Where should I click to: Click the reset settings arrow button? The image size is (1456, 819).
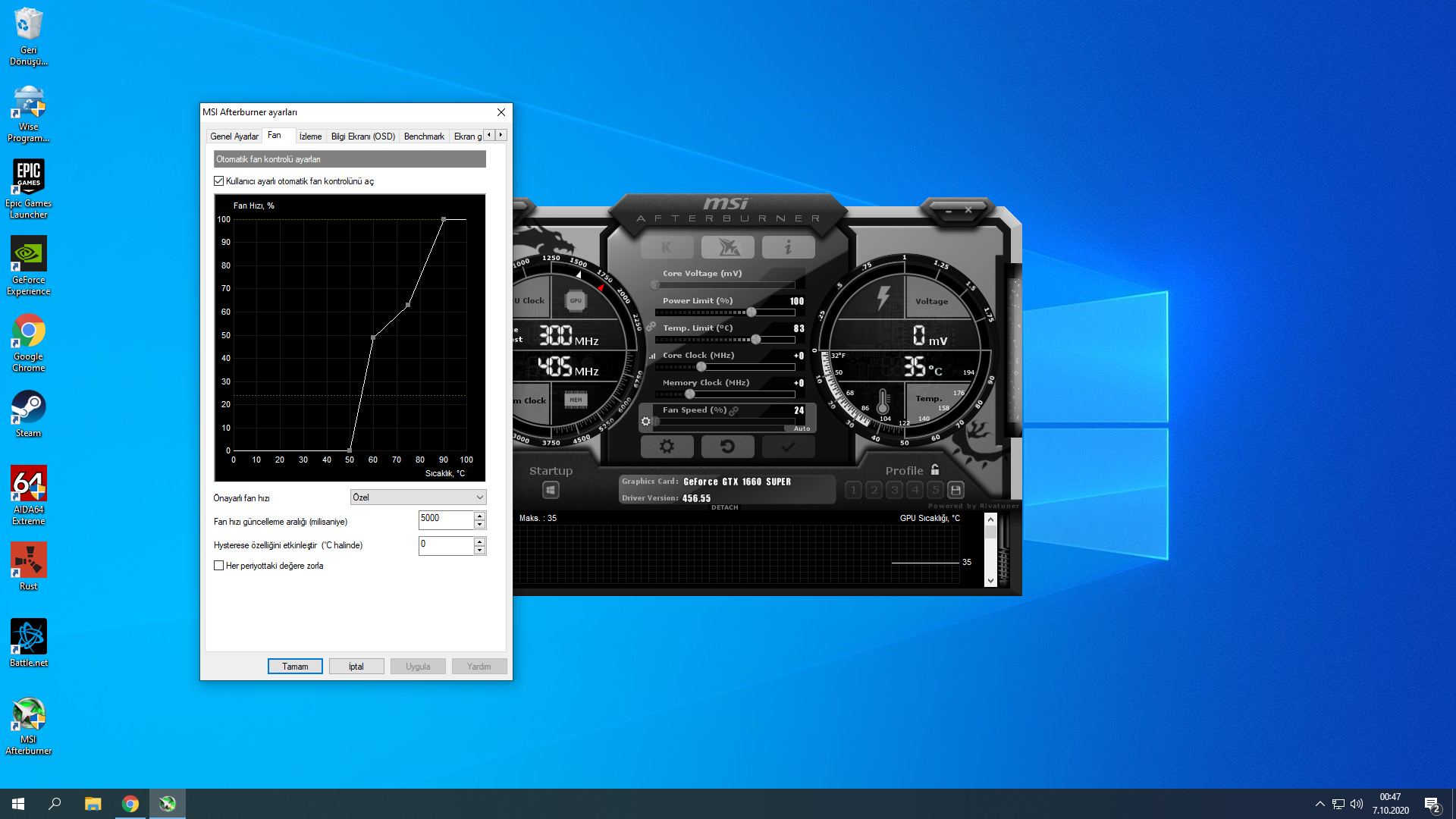click(727, 447)
